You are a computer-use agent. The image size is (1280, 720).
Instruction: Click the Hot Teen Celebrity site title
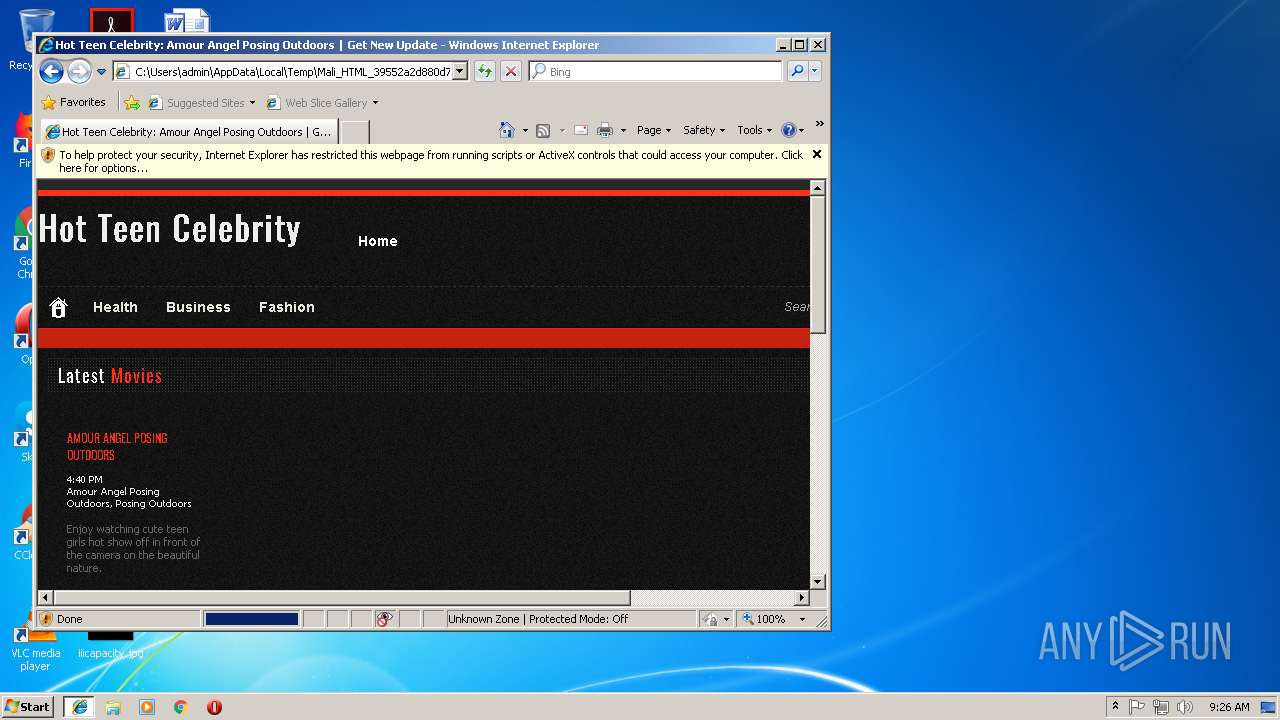pos(169,229)
